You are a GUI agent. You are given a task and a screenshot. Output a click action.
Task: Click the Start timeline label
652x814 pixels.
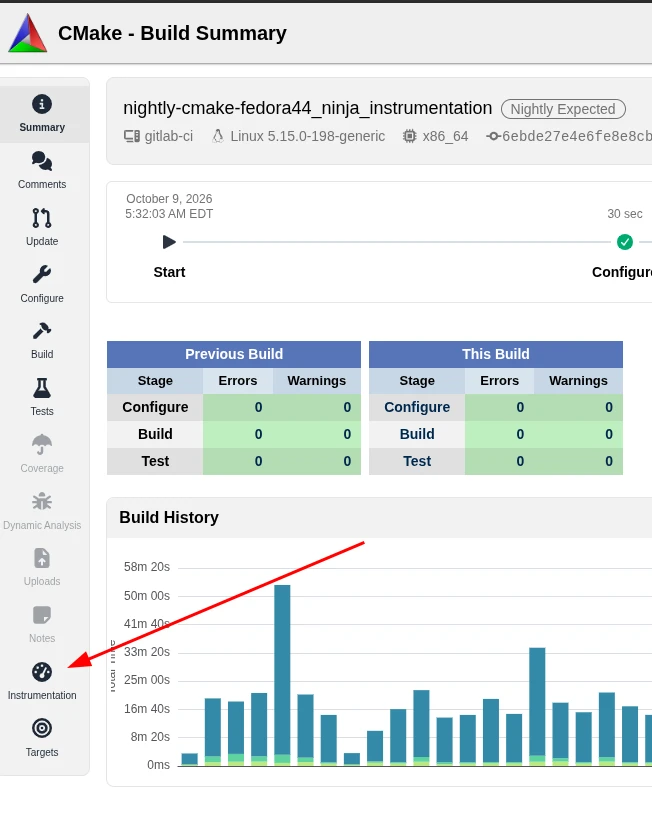[169, 272]
